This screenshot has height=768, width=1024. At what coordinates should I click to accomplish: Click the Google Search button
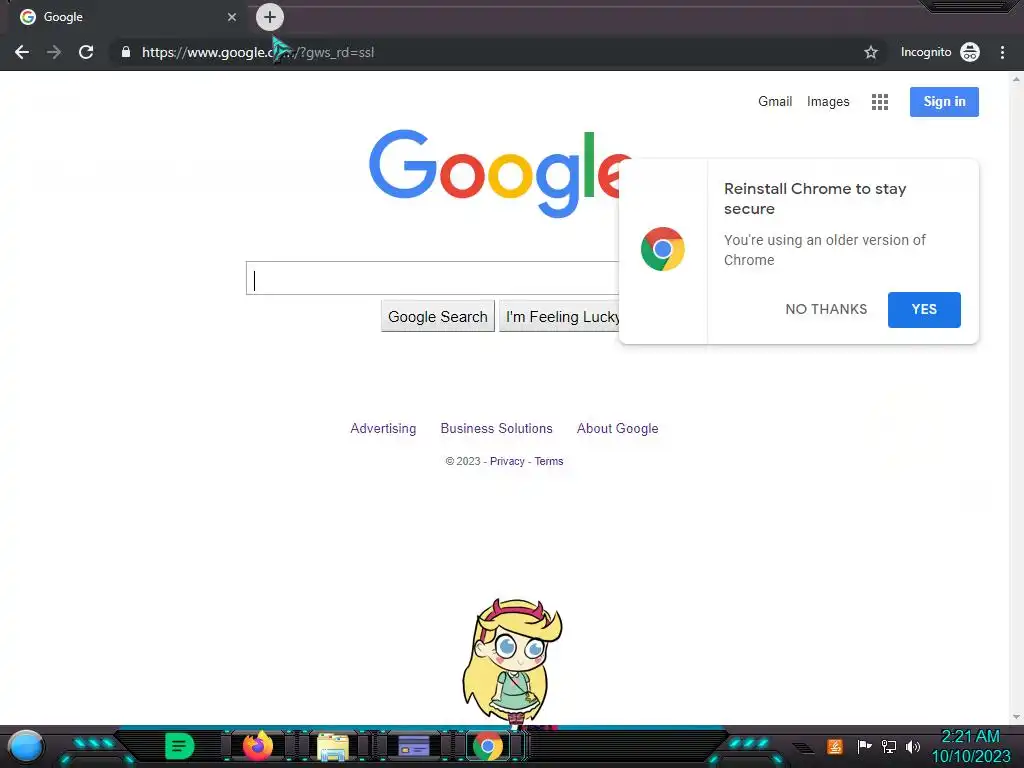pyautogui.click(x=438, y=317)
